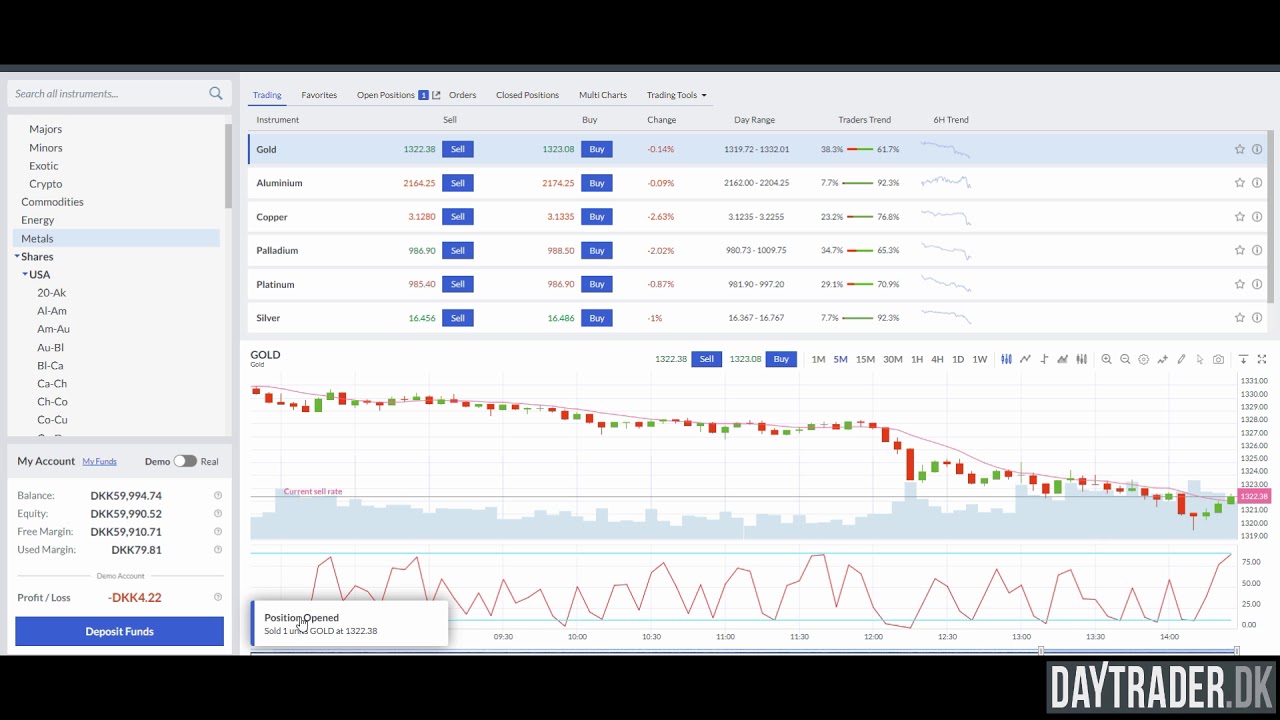Screen dimensions: 1280x720
Task: Toggle Demo / Real account switch
Action: point(185,461)
